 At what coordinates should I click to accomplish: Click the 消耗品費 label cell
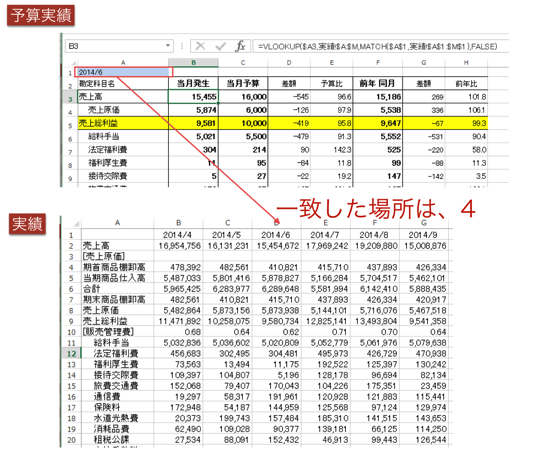pos(117,429)
